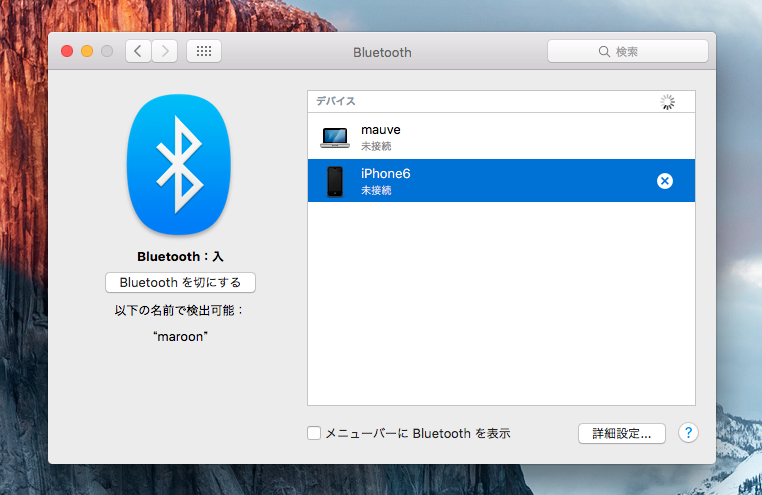Click the large blue Bluetooth logo

(179, 164)
